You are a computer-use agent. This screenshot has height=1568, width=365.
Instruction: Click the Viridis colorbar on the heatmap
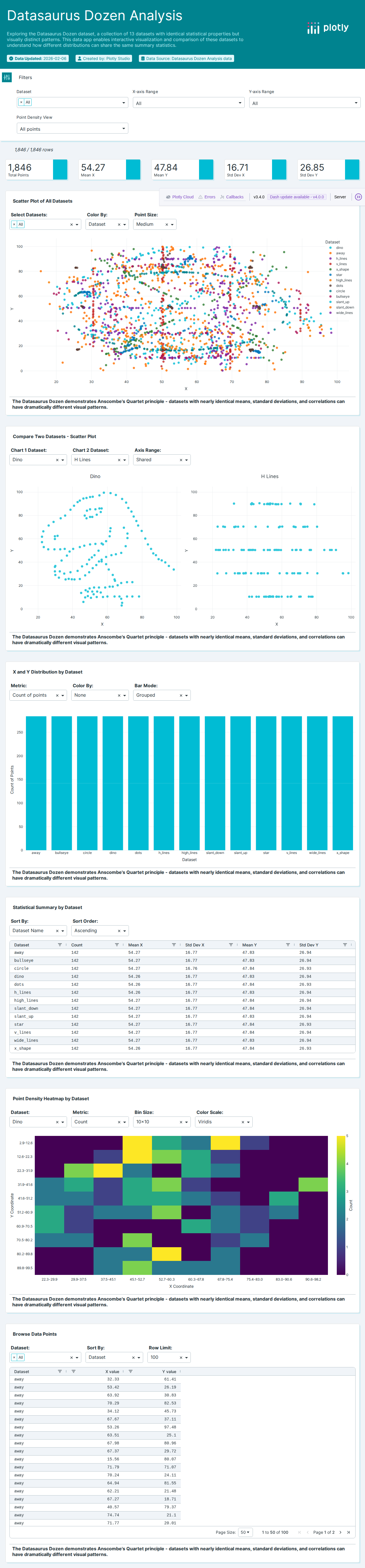[x=341, y=1205]
